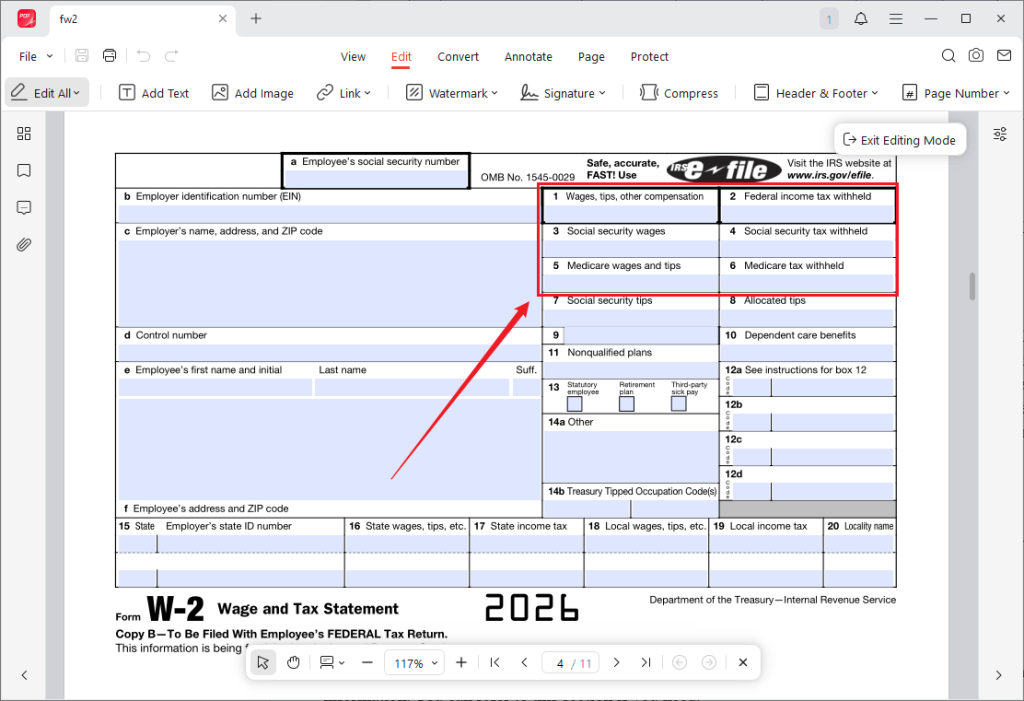
Task: Click the Control number field
Action: [x=328, y=352]
